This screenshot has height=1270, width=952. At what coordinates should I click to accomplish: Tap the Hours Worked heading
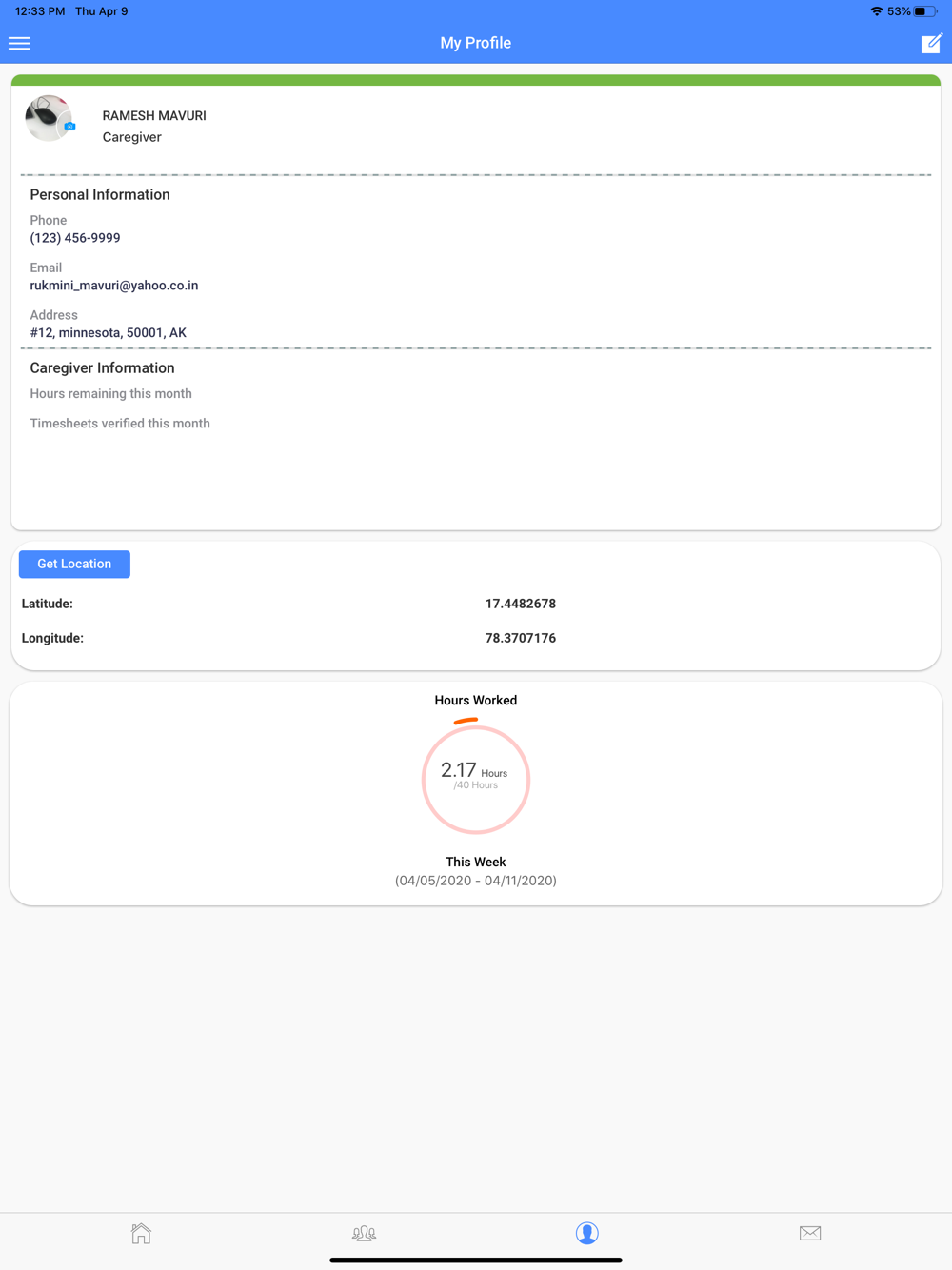[x=476, y=700]
